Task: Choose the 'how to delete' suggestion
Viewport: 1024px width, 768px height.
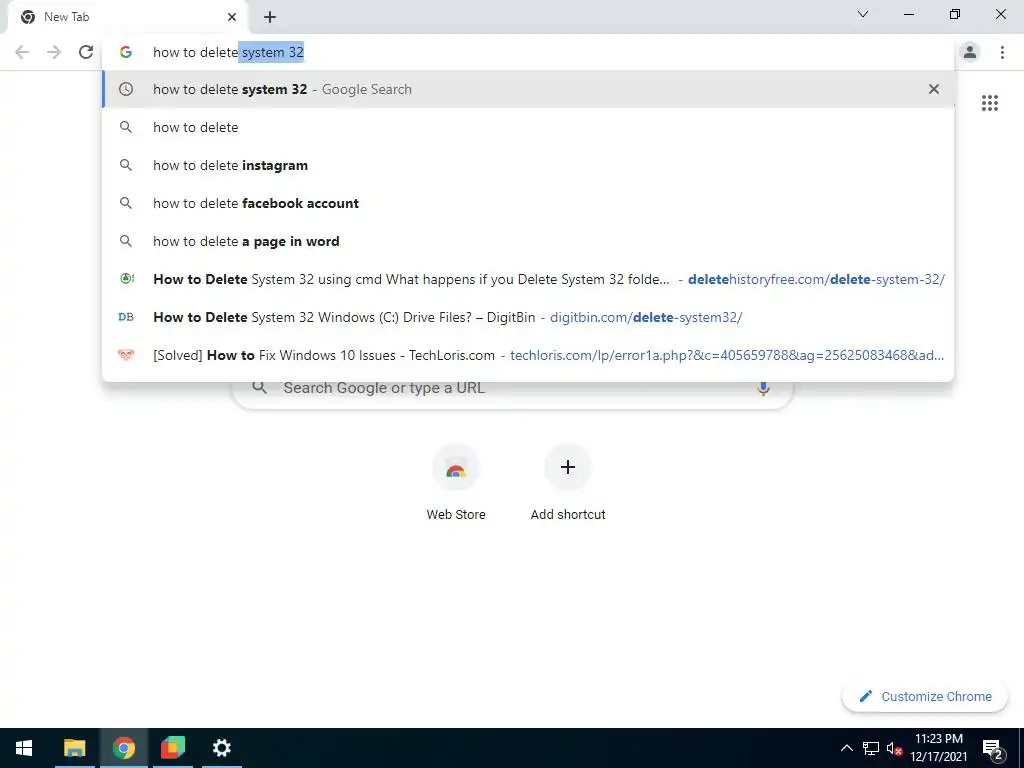Action: click(x=528, y=127)
